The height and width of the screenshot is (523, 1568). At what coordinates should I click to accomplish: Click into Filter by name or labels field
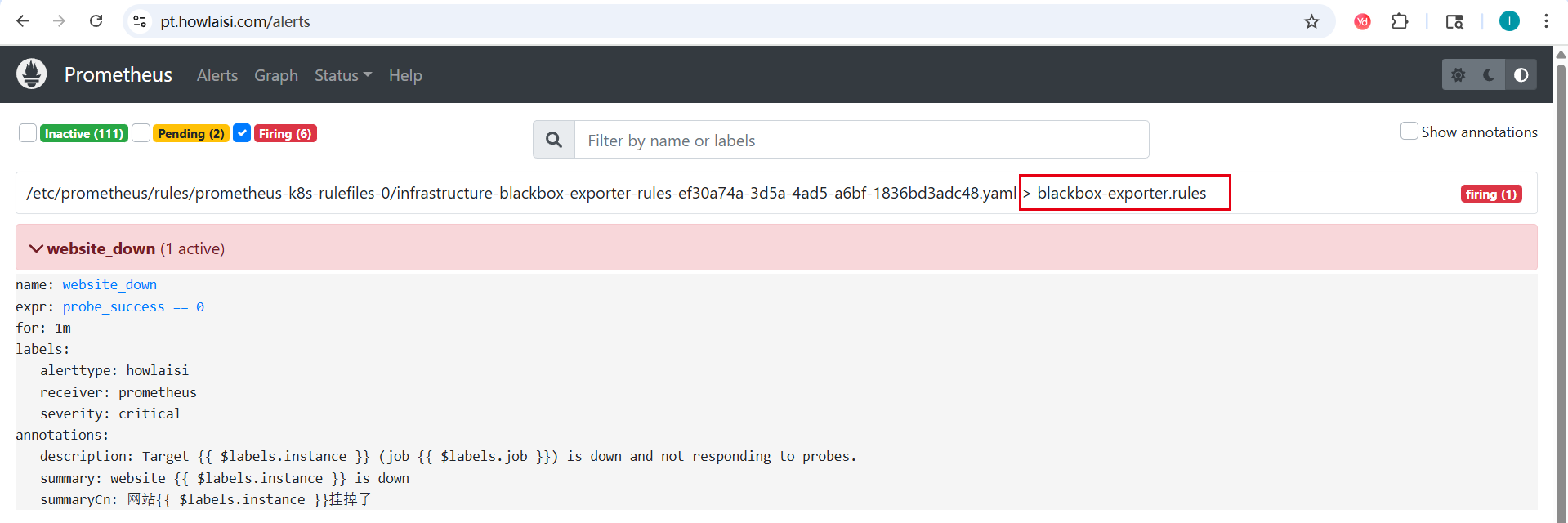[x=861, y=141]
